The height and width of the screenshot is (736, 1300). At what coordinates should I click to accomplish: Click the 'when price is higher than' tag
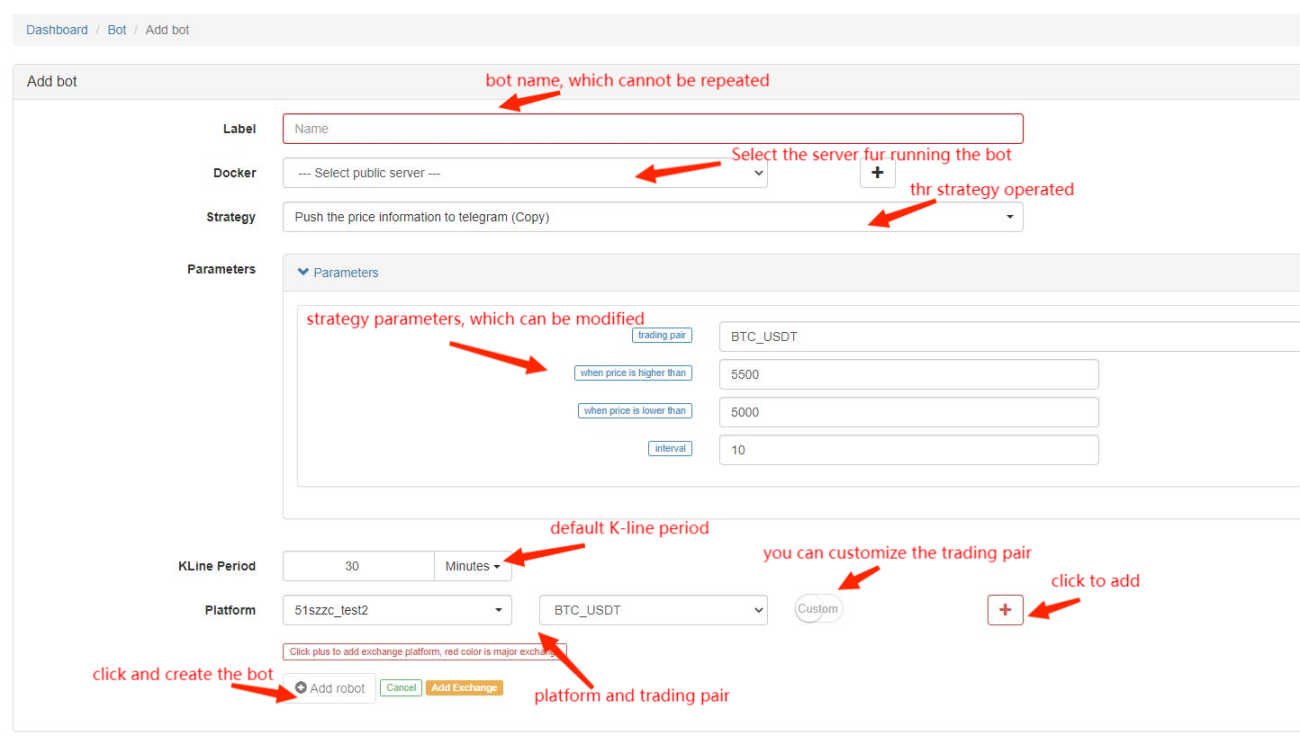pos(633,373)
